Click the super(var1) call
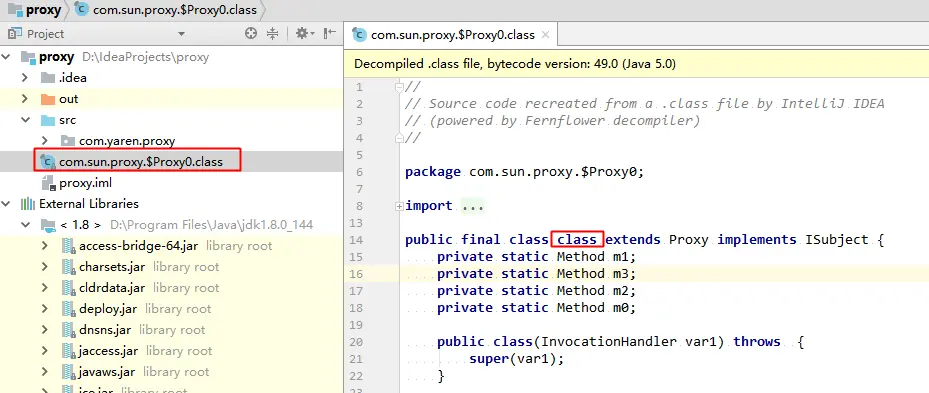The width and height of the screenshot is (929, 393). 517,359
